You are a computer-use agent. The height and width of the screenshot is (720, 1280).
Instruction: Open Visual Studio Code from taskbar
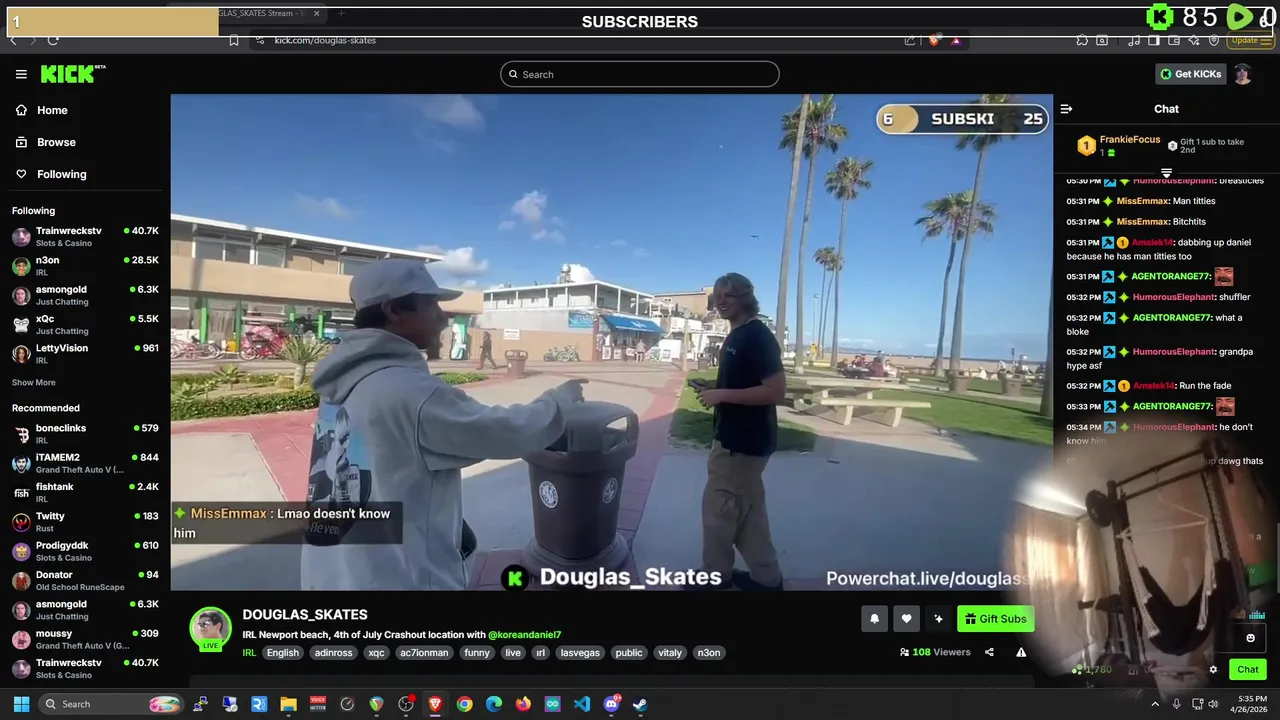[582, 704]
